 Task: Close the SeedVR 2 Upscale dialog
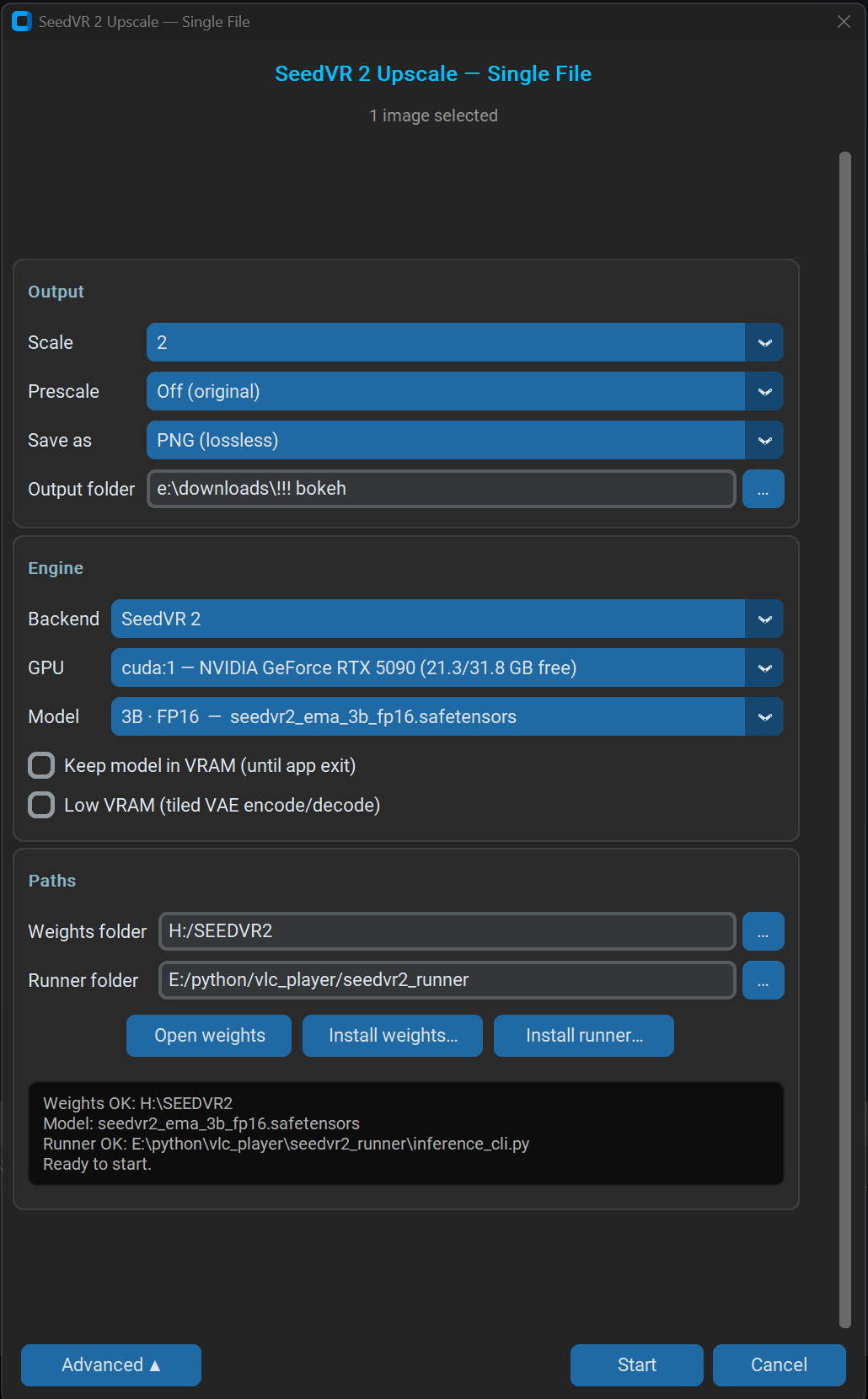(844, 22)
